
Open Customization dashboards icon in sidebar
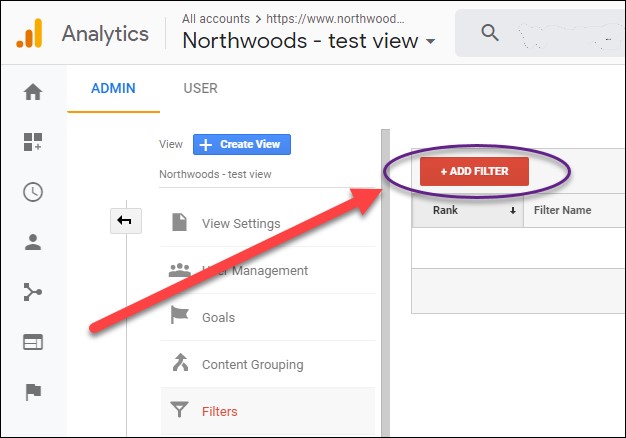33,142
